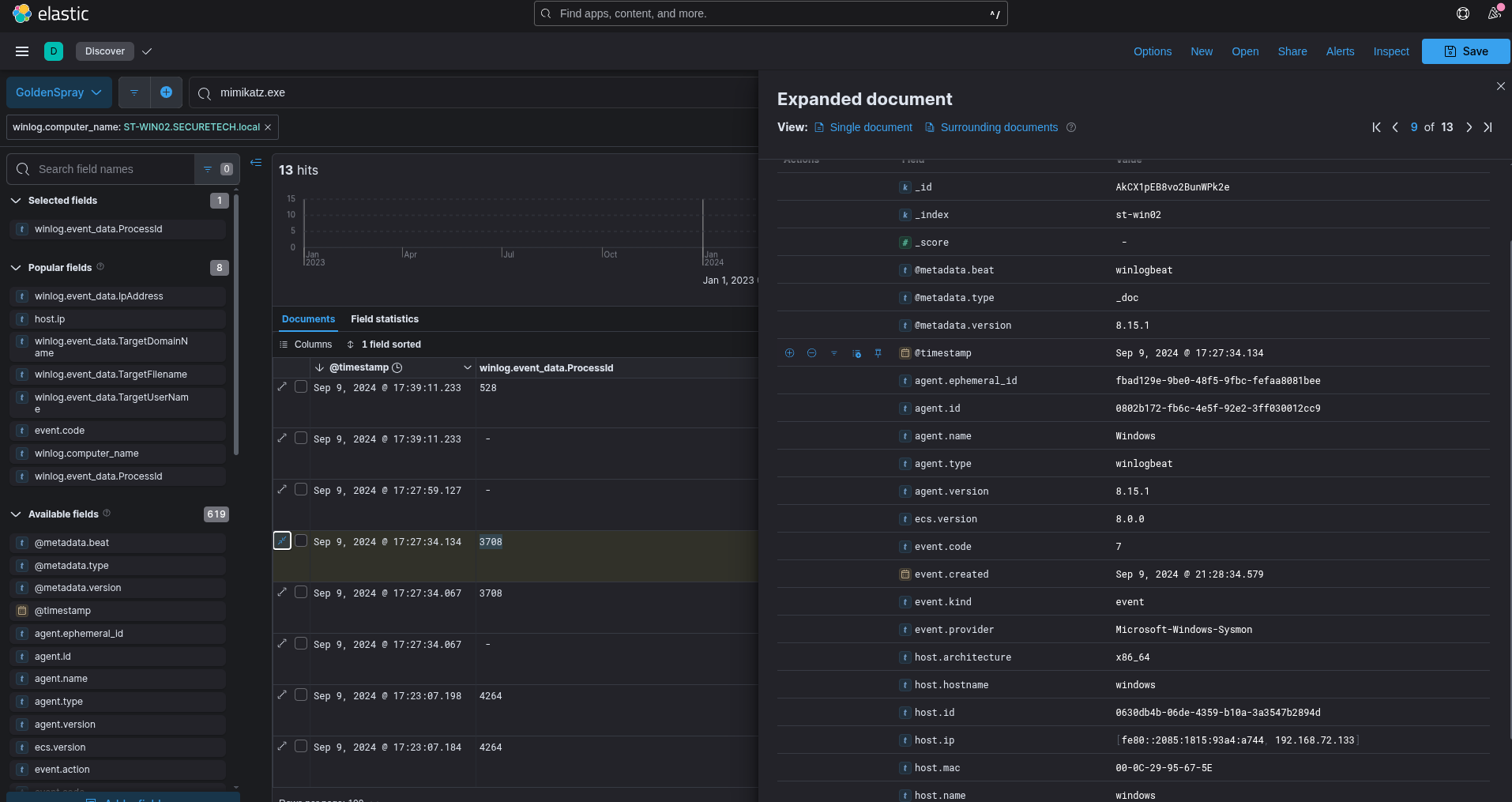
Task: Go to first document in flyout
Action: pyautogui.click(x=1377, y=127)
